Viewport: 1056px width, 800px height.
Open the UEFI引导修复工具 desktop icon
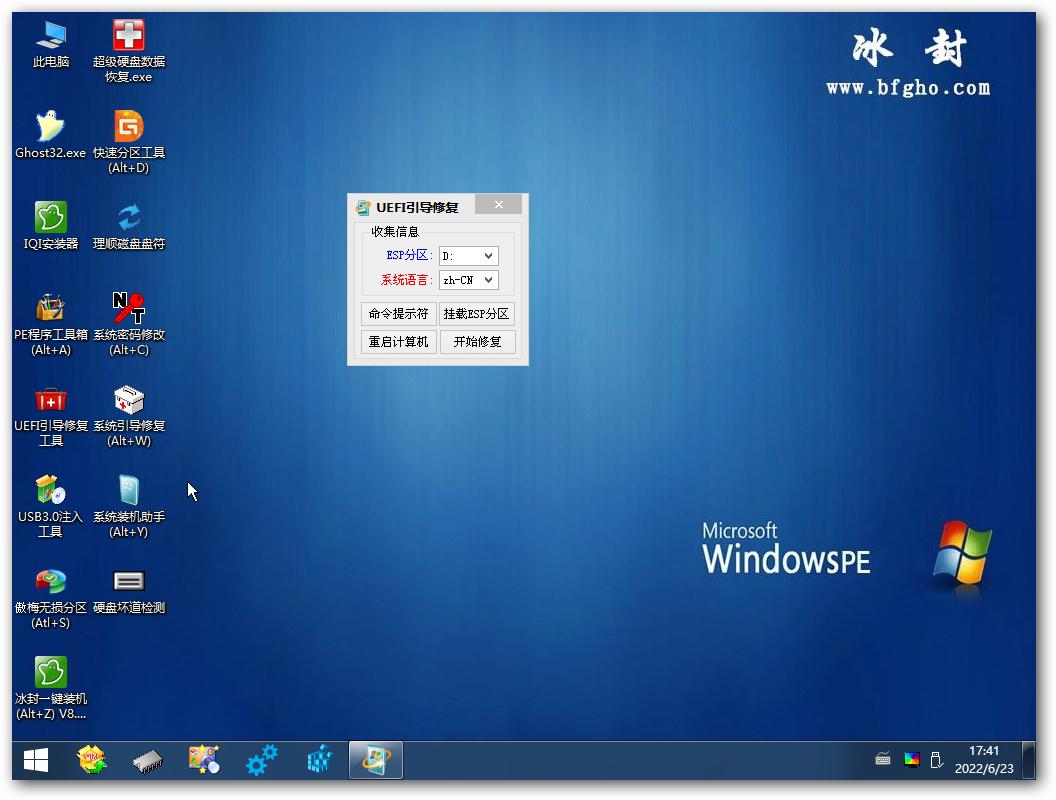[x=50, y=400]
